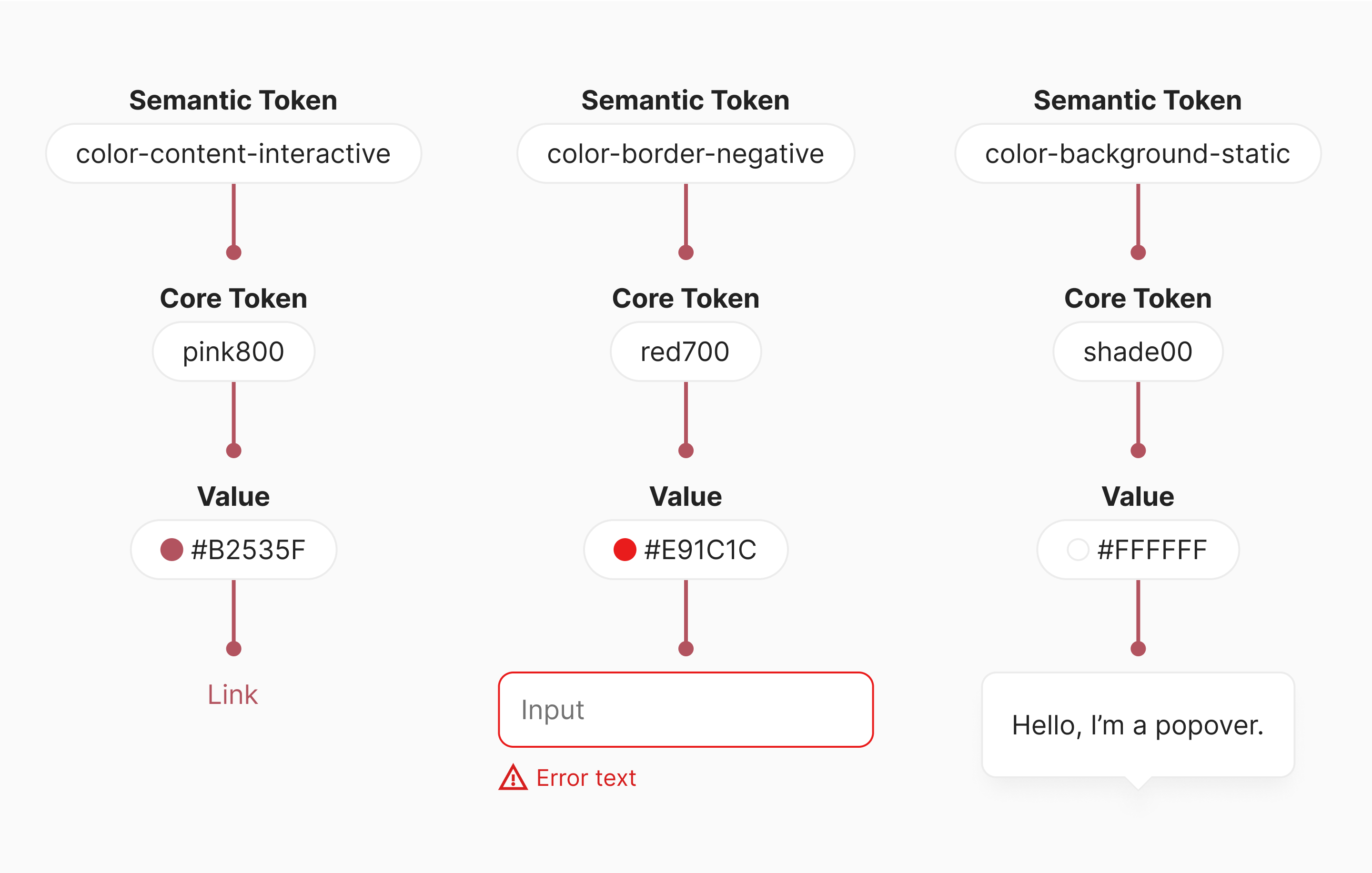
Task: Select the red700 core token pill
Action: point(686,351)
